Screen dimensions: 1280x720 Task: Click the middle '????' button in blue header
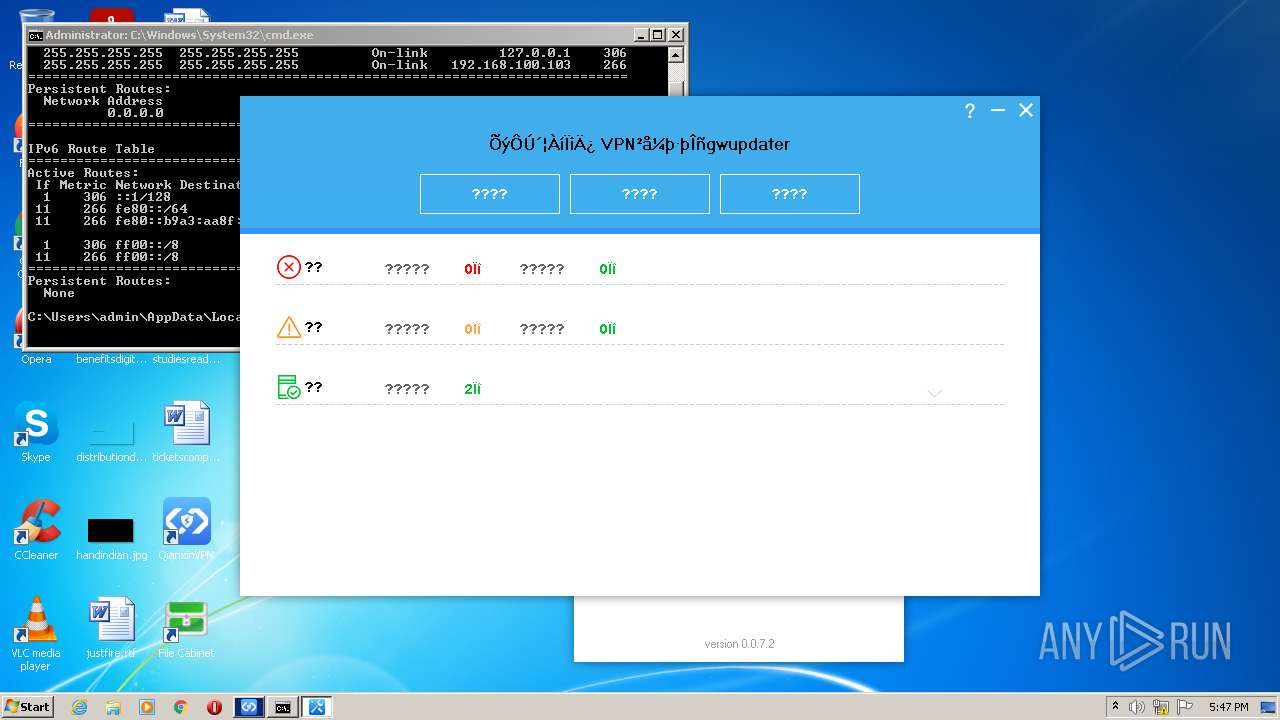pyautogui.click(x=640, y=194)
